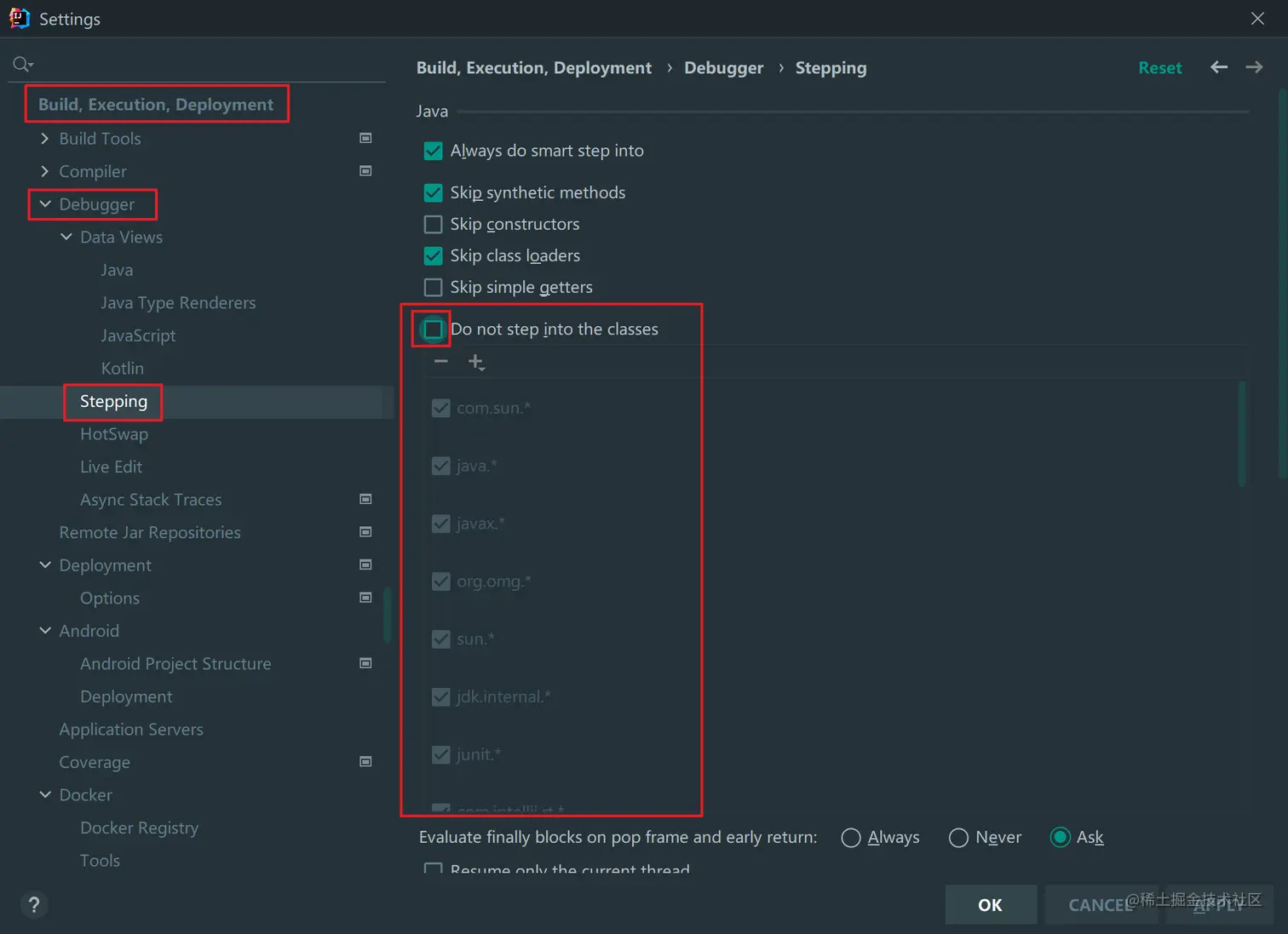The image size is (1288, 934).
Task: Click project-level icon beside Android Project Structure
Action: 365,663
